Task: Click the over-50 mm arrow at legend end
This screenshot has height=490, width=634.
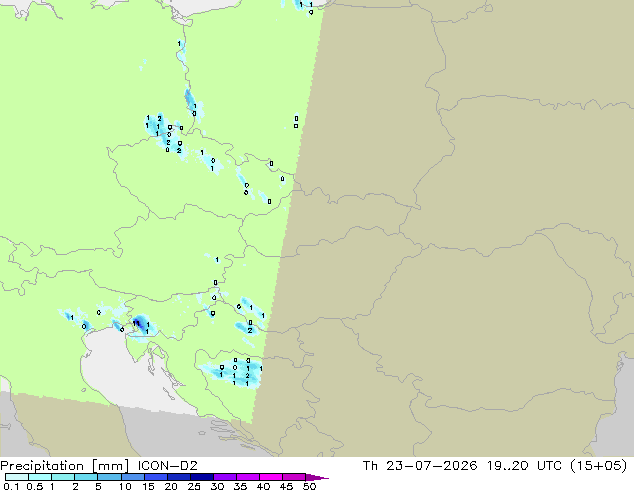Action: (317, 477)
